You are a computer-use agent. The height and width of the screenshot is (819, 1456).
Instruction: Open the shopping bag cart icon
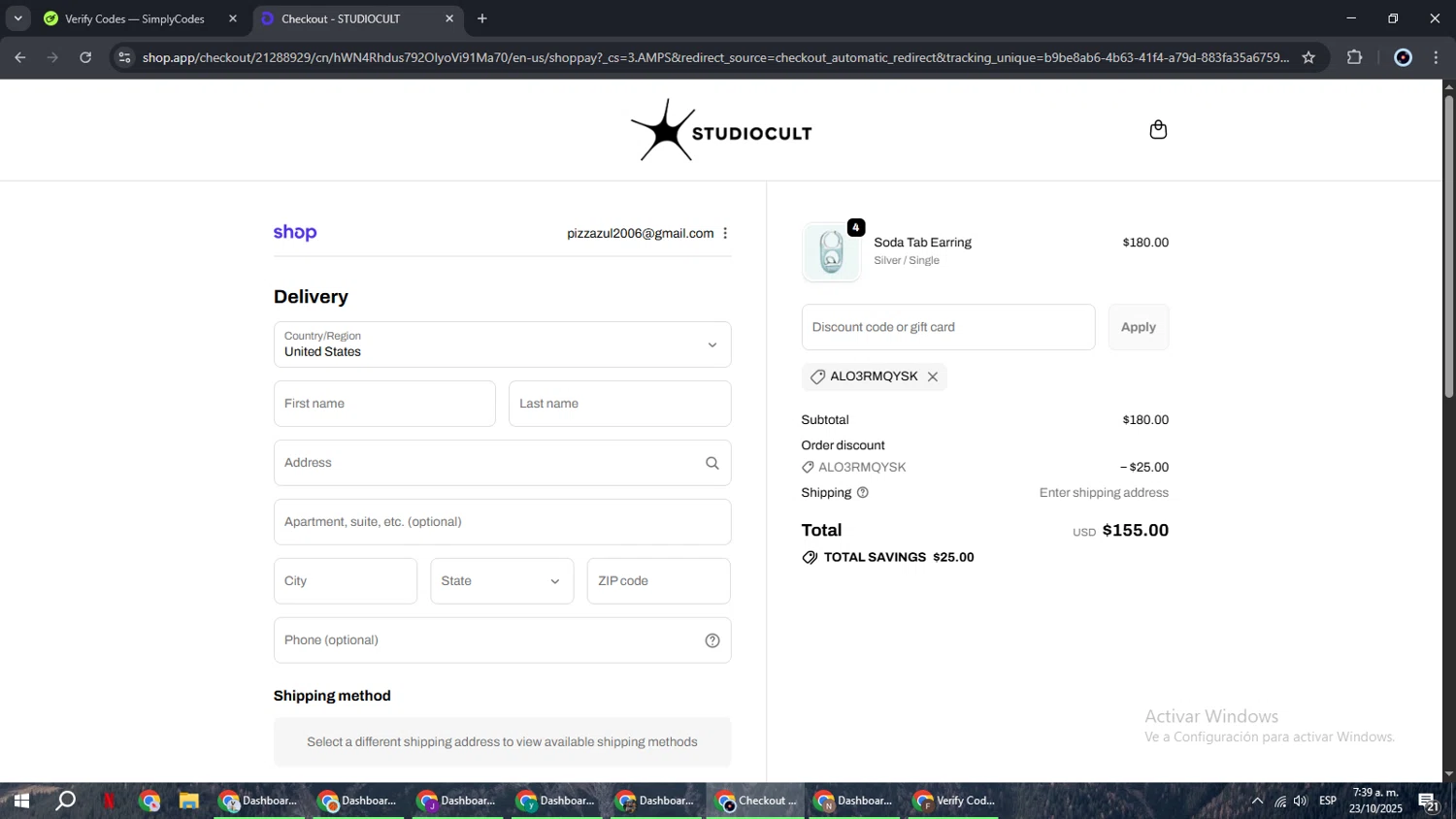pyautogui.click(x=1158, y=130)
